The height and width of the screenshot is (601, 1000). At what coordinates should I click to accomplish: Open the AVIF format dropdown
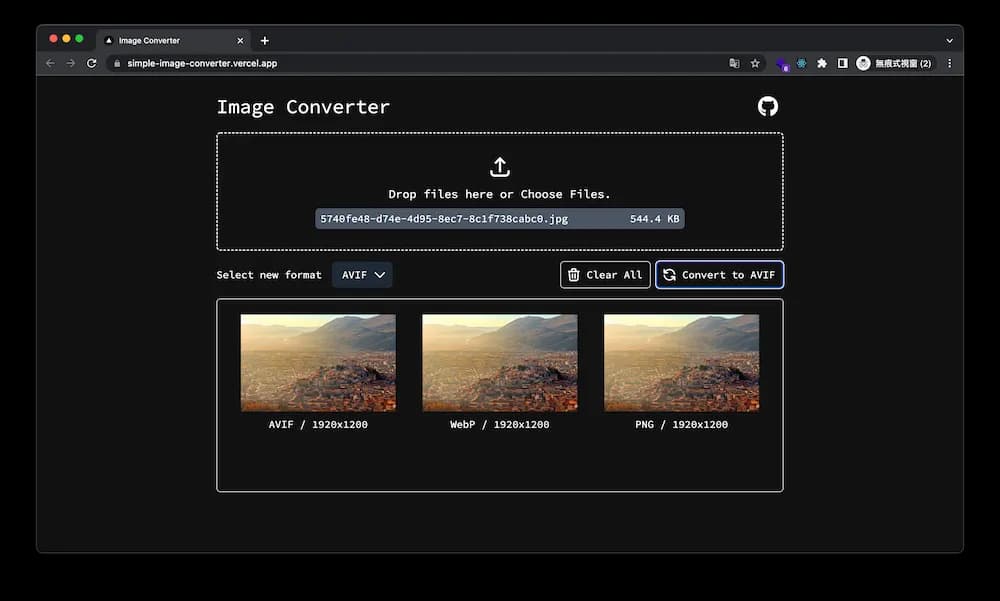pyautogui.click(x=362, y=274)
